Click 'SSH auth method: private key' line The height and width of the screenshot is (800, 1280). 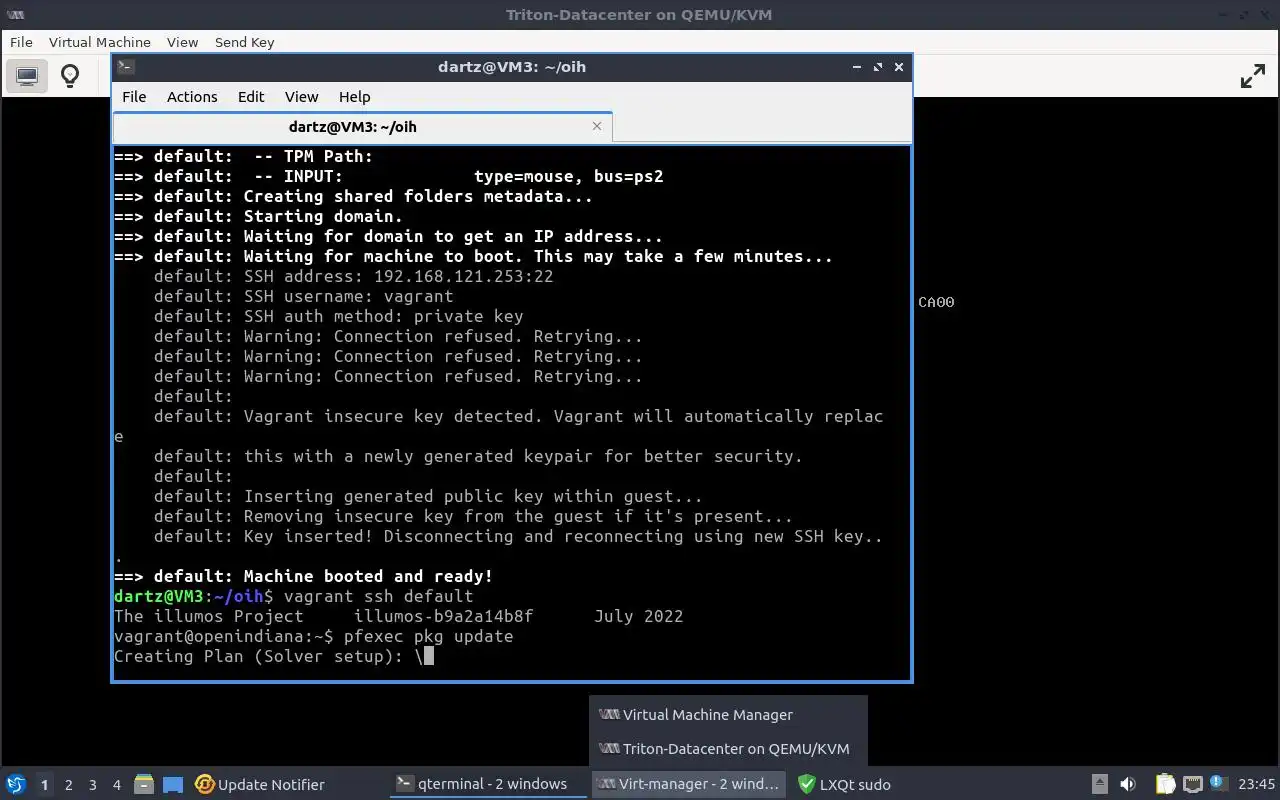pyautogui.click(x=338, y=316)
